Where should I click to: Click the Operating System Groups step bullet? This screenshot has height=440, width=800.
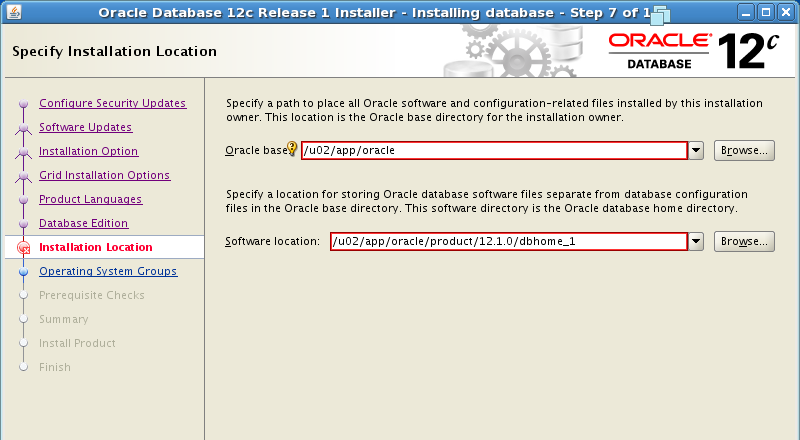[23, 272]
